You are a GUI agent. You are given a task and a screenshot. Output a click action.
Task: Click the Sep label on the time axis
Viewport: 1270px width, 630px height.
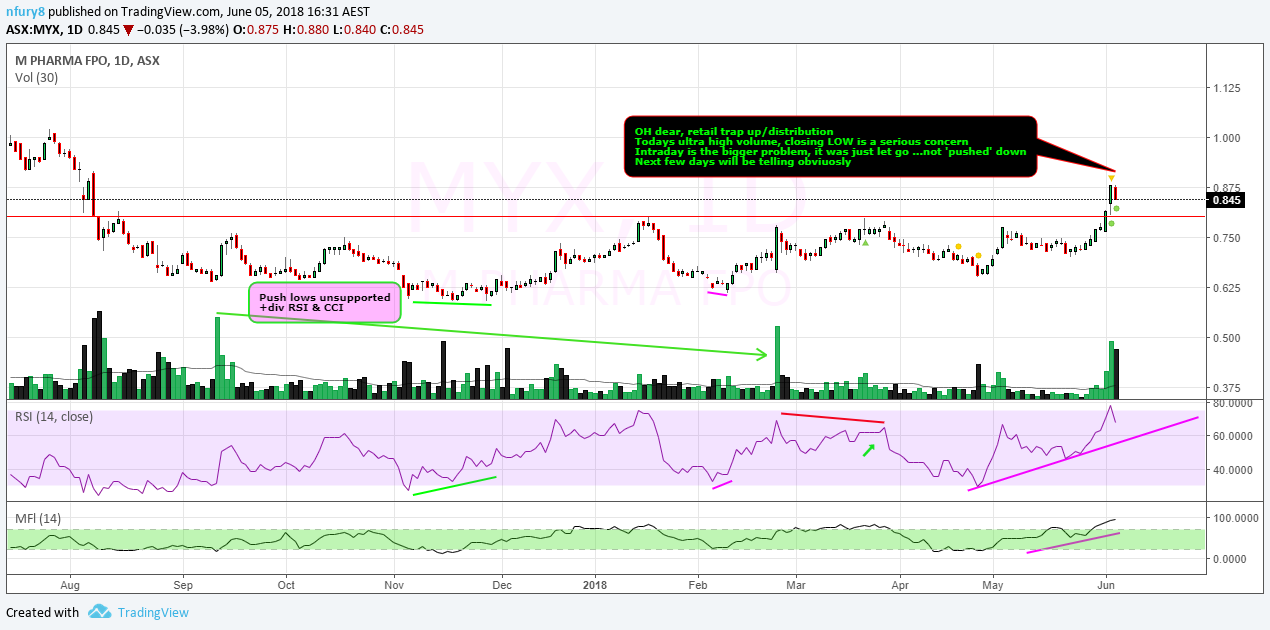tap(183, 584)
